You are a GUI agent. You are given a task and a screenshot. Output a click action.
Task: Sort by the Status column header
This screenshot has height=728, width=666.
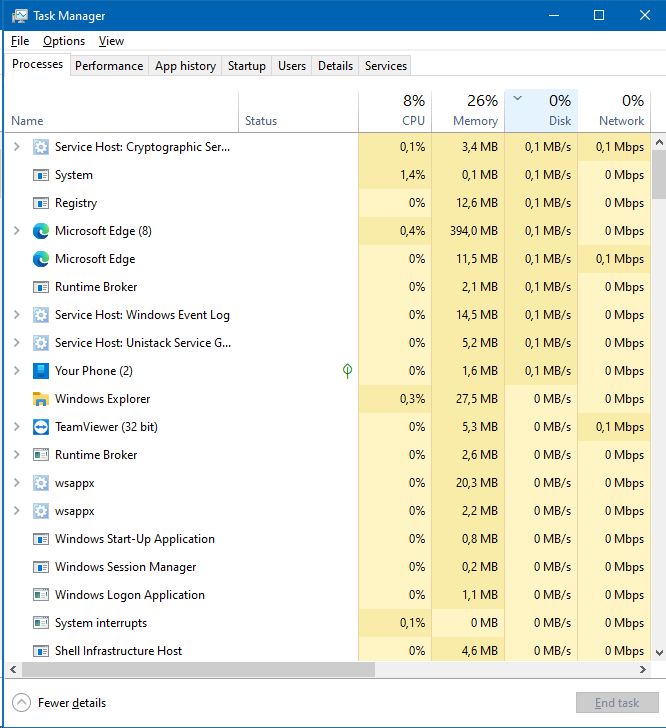[x=298, y=111]
